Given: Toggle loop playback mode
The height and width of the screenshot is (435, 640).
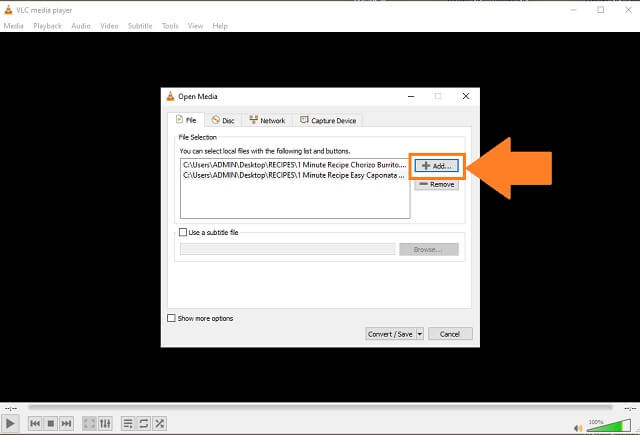Looking at the screenshot, I should tap(144, 424).
